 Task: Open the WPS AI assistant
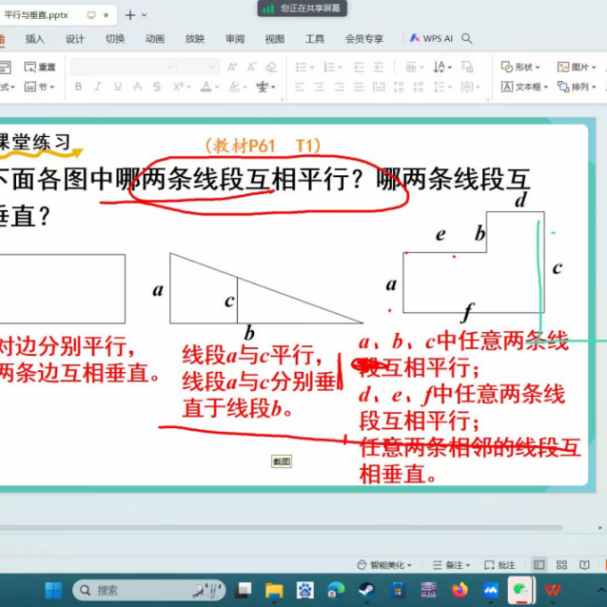click(431, 39)
